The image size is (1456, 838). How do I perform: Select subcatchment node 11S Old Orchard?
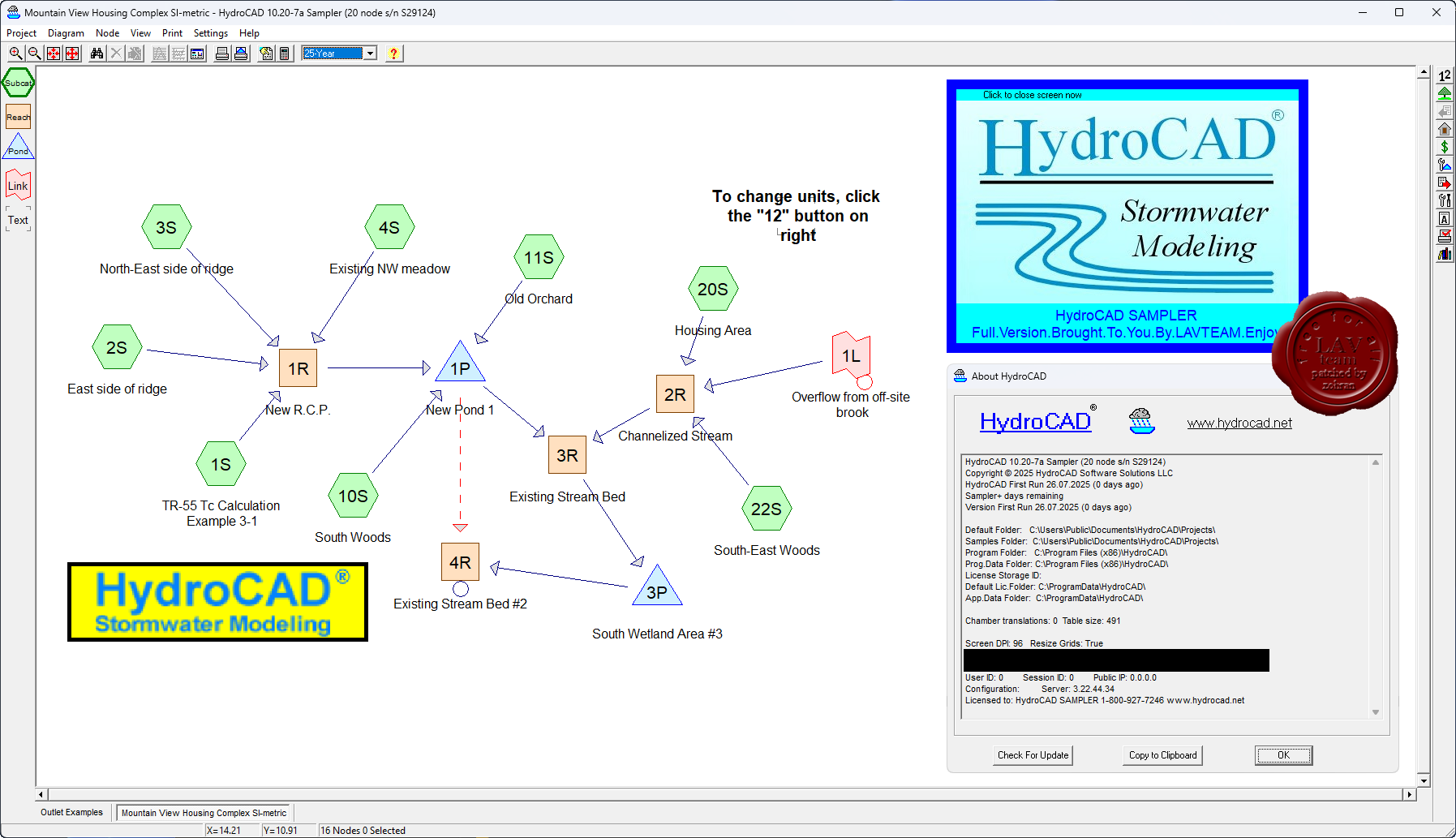tap(539, 258)
